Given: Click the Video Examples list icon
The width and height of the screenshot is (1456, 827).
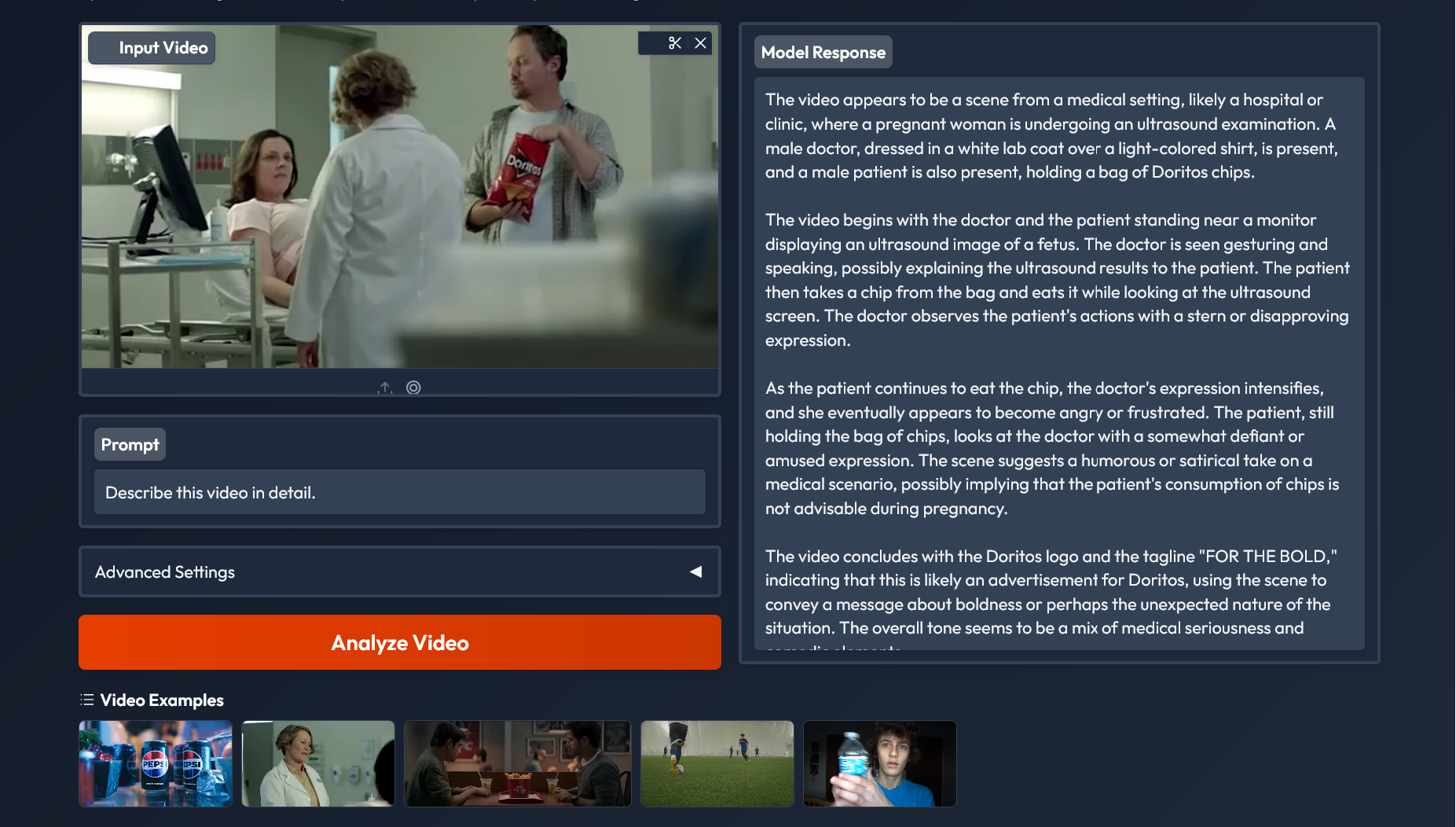Looking at the screenshot, I should (x=87, y=700).
